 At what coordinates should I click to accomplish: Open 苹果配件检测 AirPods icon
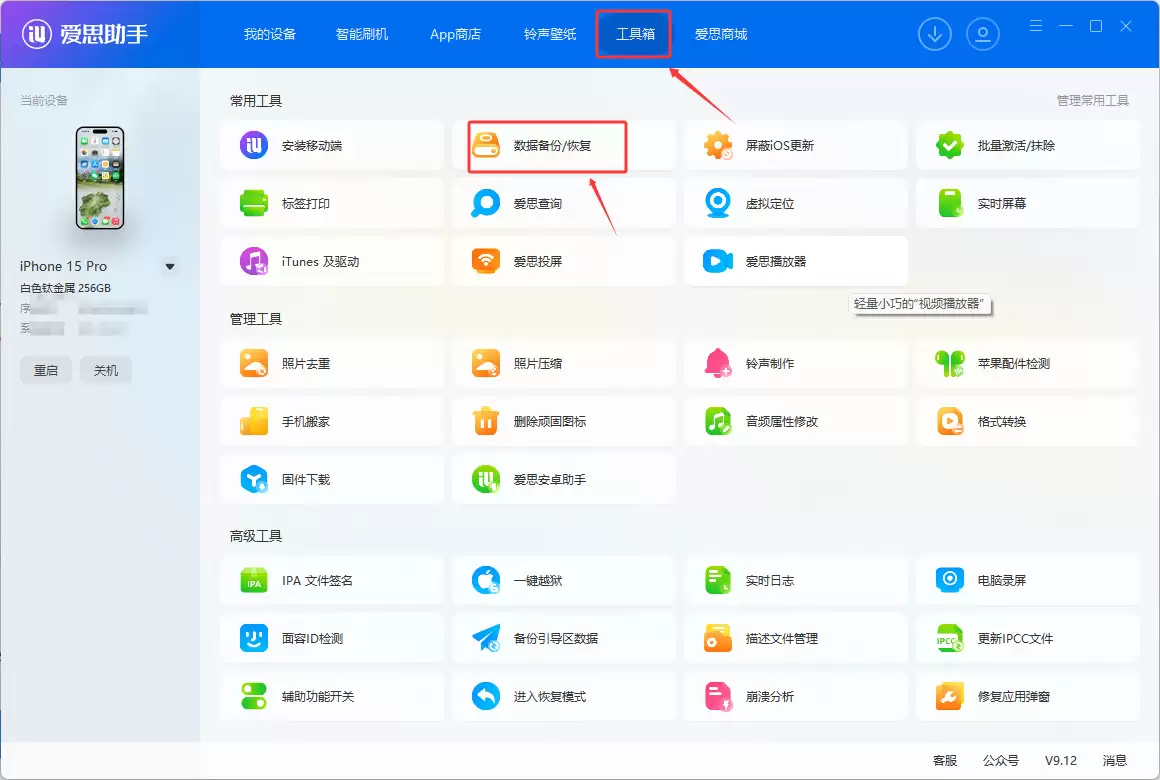pos(950,363)
